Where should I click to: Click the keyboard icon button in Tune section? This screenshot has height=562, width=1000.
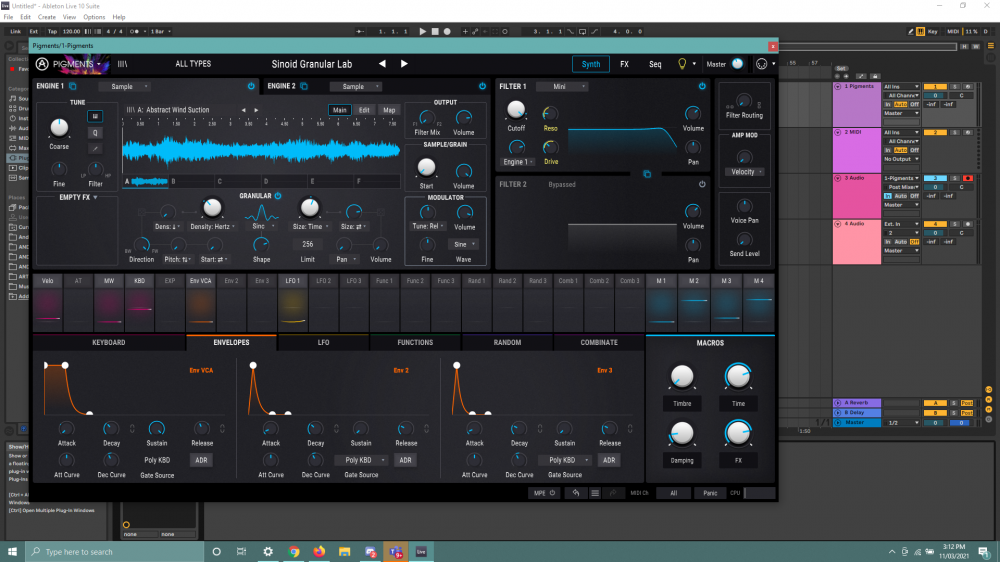(95, 116)
